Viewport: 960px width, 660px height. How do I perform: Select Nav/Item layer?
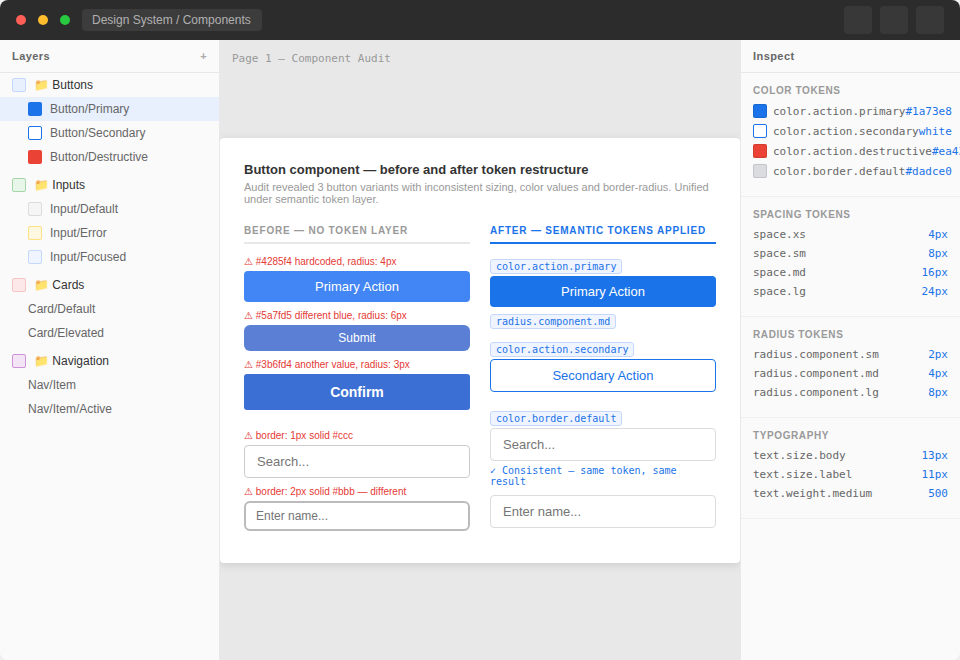point(110,384)
